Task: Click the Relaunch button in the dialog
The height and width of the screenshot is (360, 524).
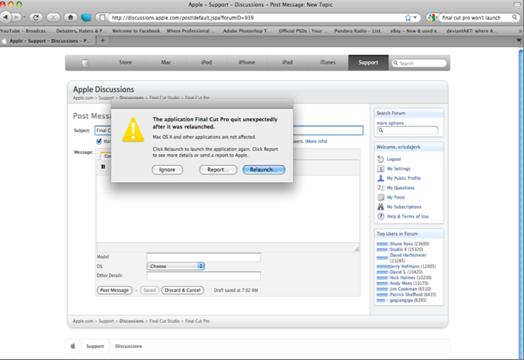Action: point(264,170)
